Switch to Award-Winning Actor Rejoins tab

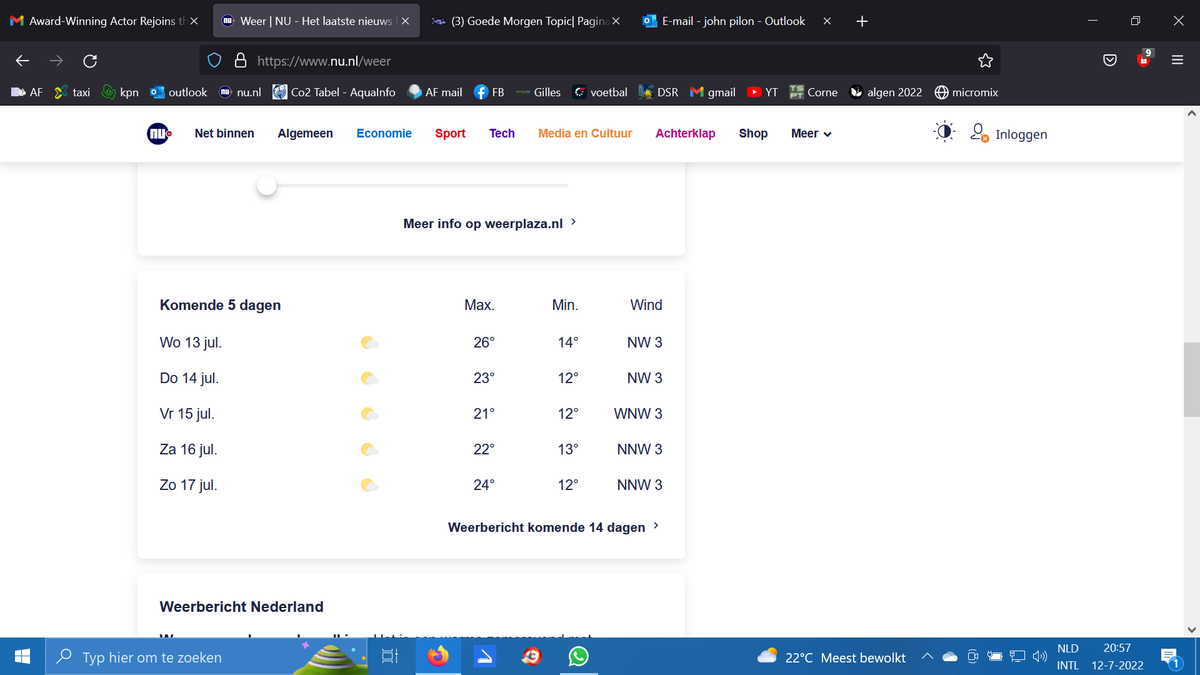103,20
